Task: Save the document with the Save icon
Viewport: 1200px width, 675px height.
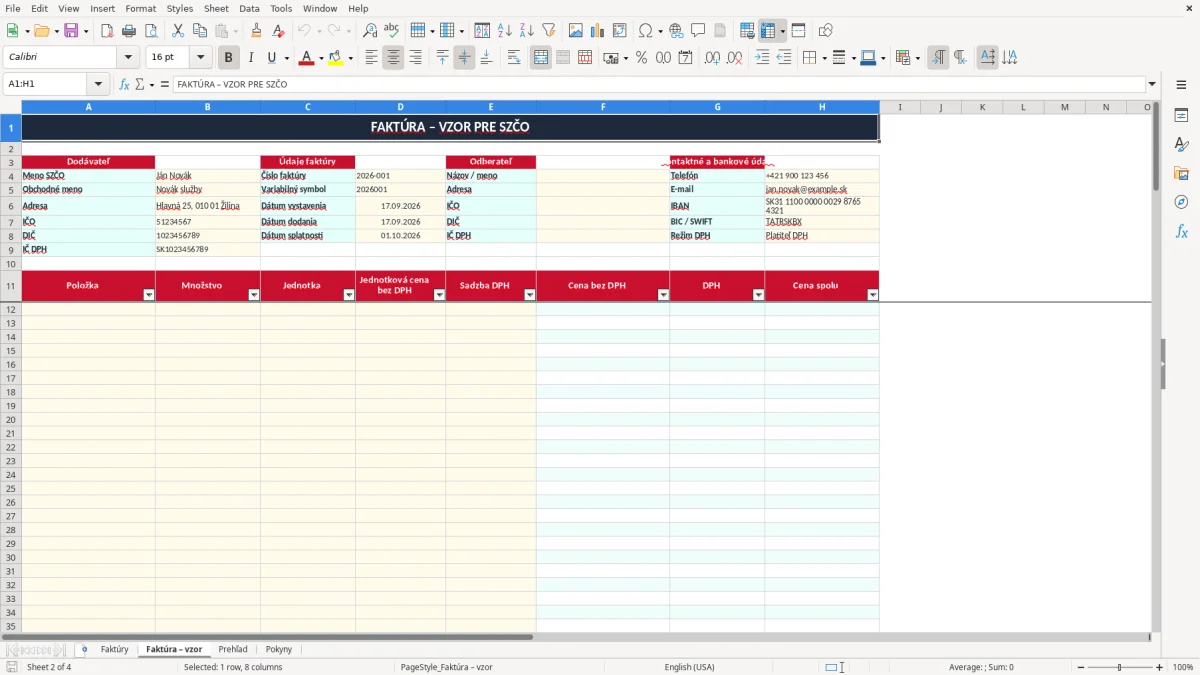Action: (71, 31)
